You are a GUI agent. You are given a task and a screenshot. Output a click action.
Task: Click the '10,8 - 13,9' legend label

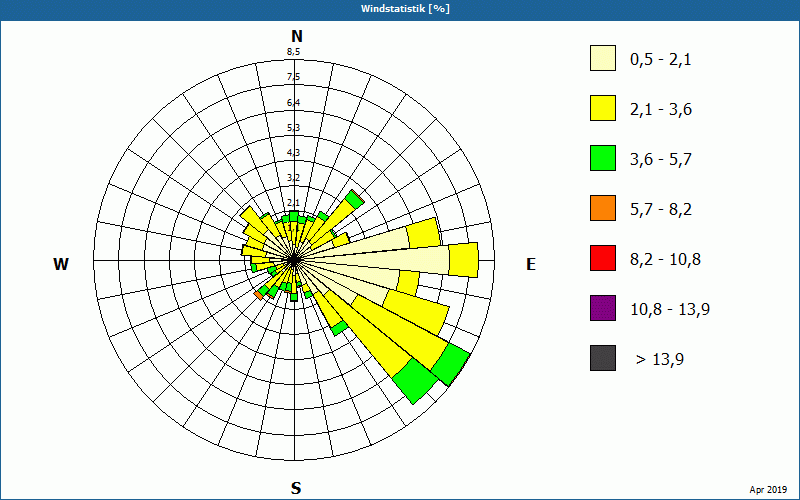tap(670, 310)
